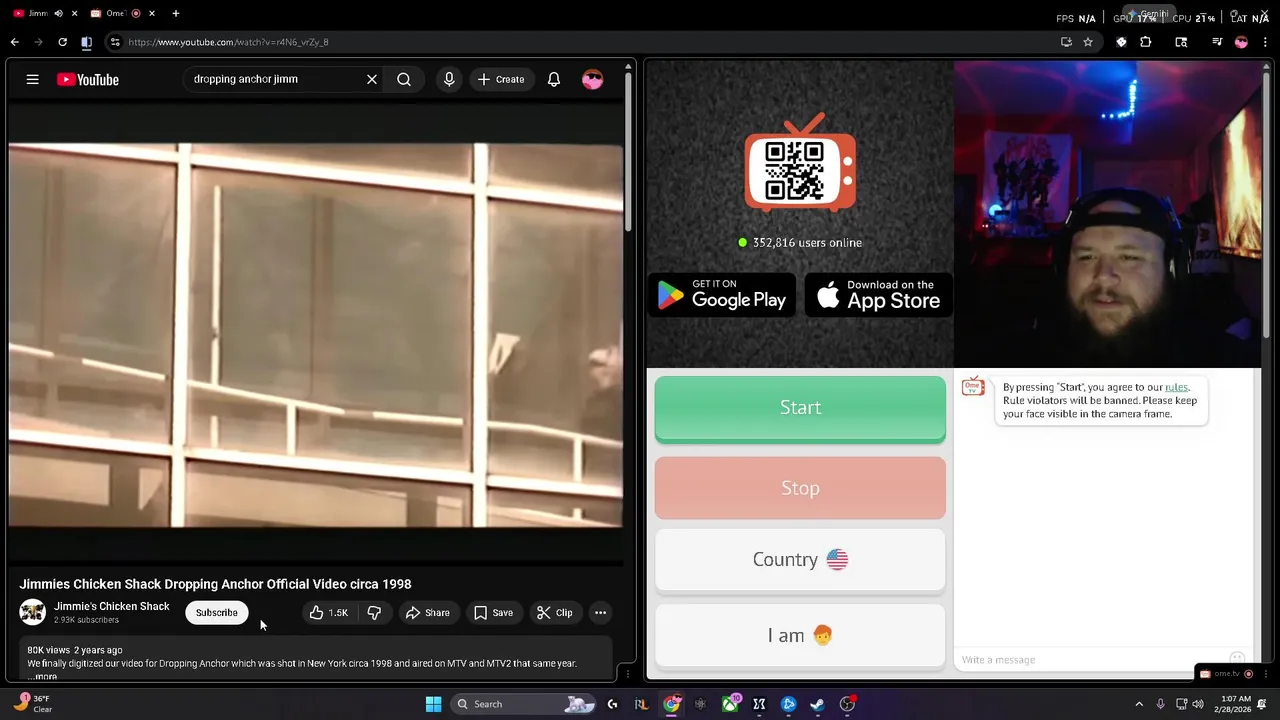Mute the Jimm YouTube tab audio

[58, 13]
